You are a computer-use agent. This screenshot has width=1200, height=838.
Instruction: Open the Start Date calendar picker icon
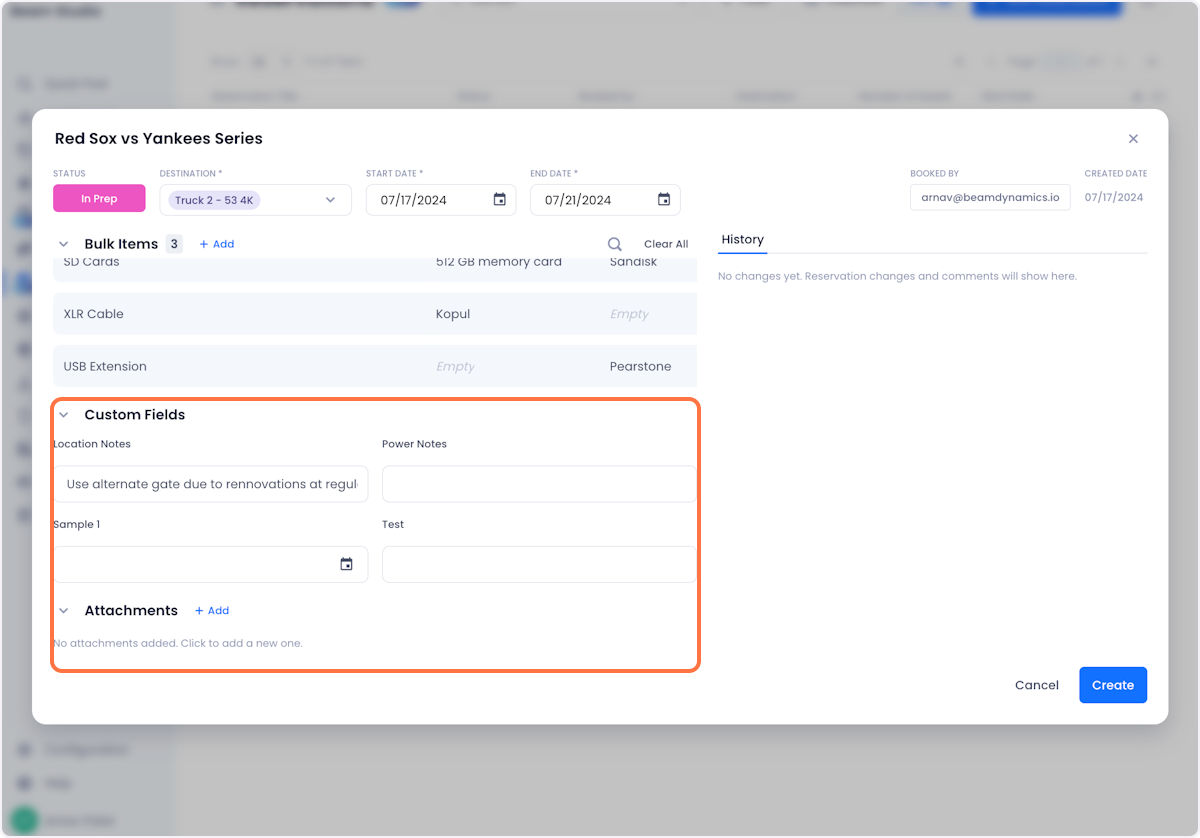[499, 200]
